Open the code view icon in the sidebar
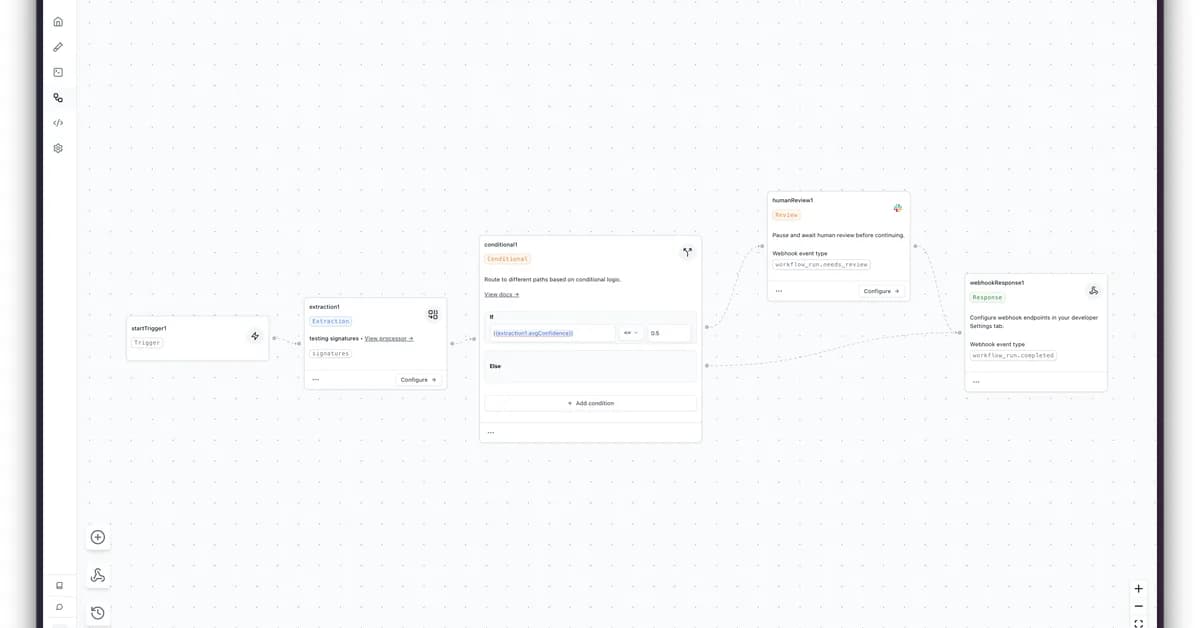1200x628 pixels. [57, 122]
